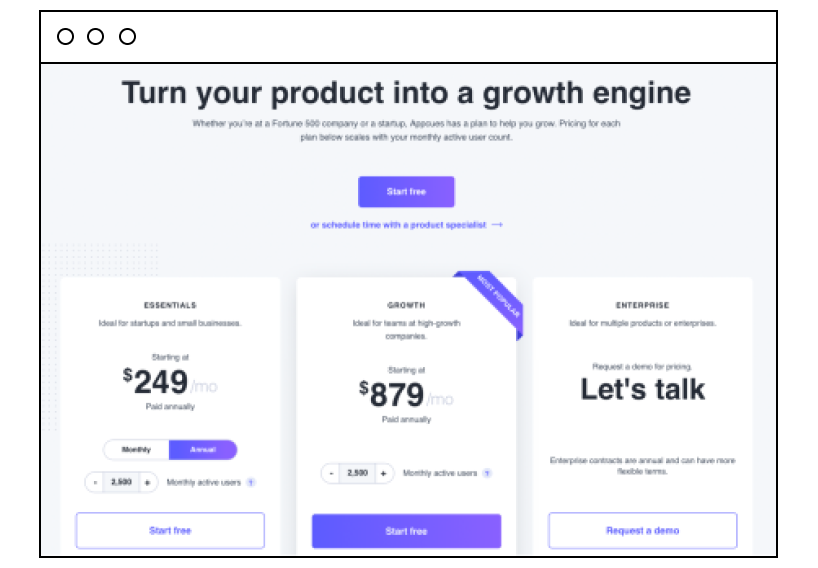The height and width of the screenshot is (568, 818).
Task: Switch billing toggle to Monthly
Action: 136,450
